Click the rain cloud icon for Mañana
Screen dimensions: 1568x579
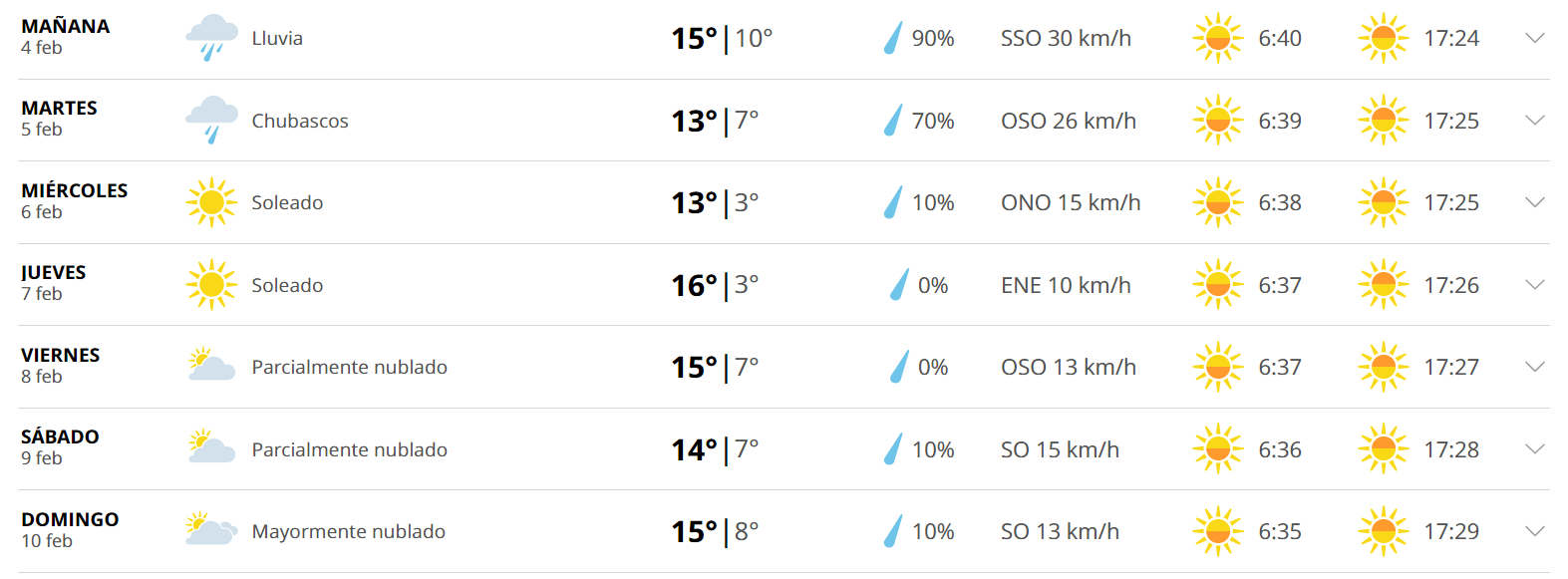click(x=211, y=39)
